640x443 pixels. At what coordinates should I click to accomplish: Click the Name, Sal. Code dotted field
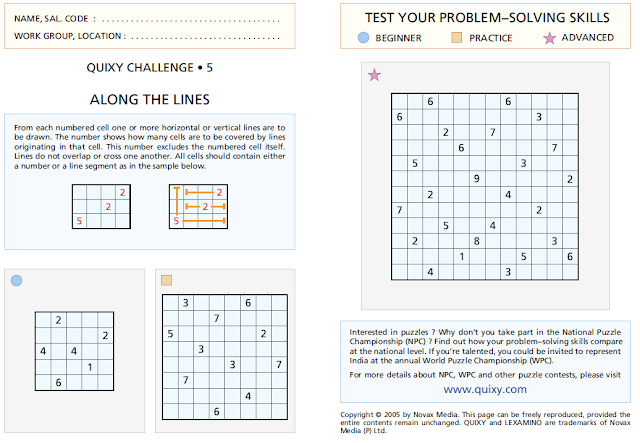191,19
